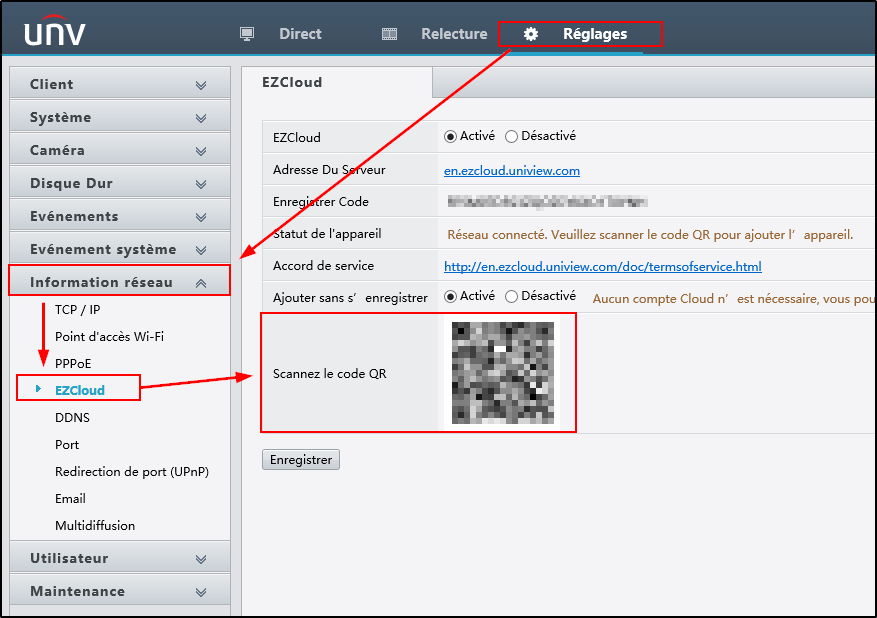Expand the Système section chevron

pyautogui.click(x=201, y=118)
